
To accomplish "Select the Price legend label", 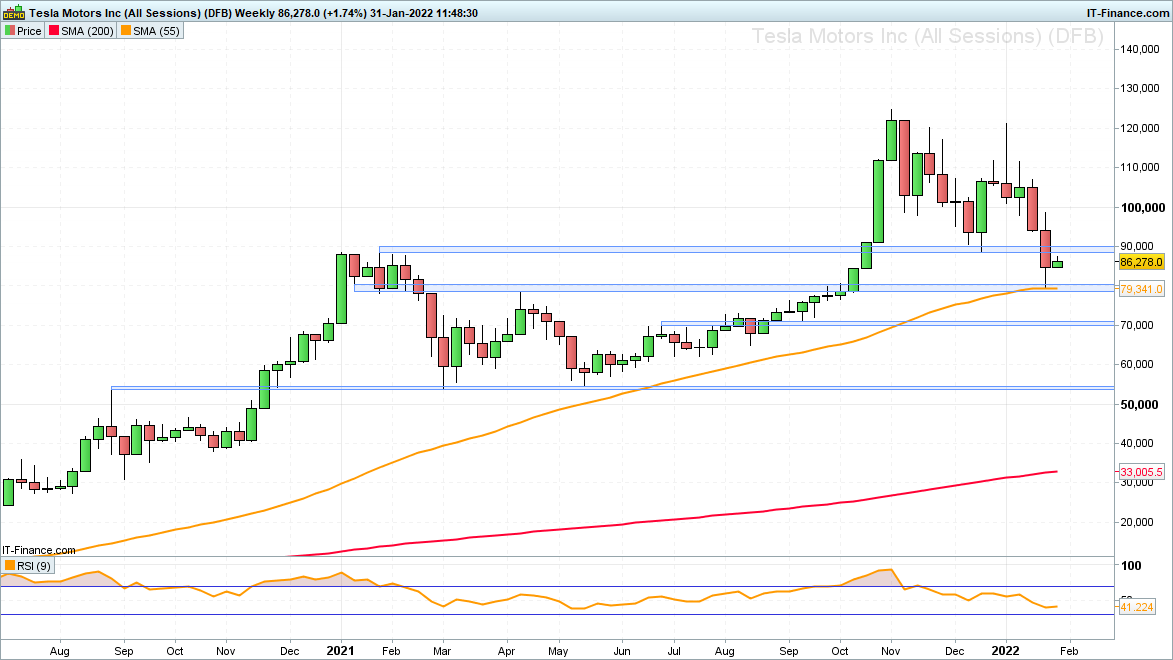I will tap(29, 31).
